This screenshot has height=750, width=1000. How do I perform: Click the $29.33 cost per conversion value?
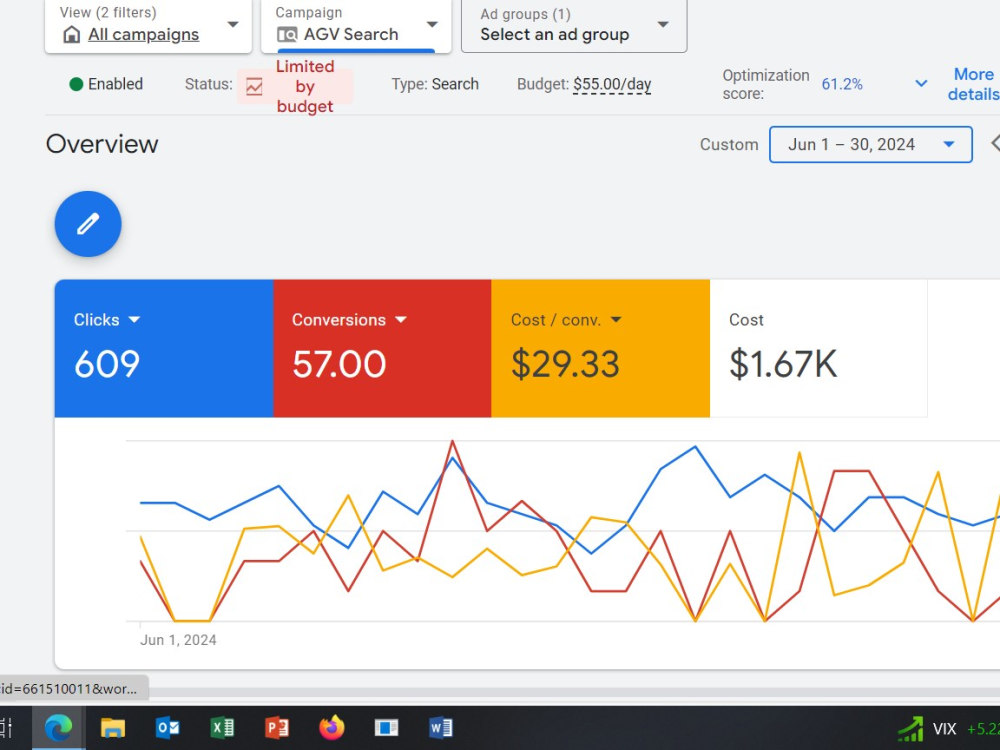565,364
